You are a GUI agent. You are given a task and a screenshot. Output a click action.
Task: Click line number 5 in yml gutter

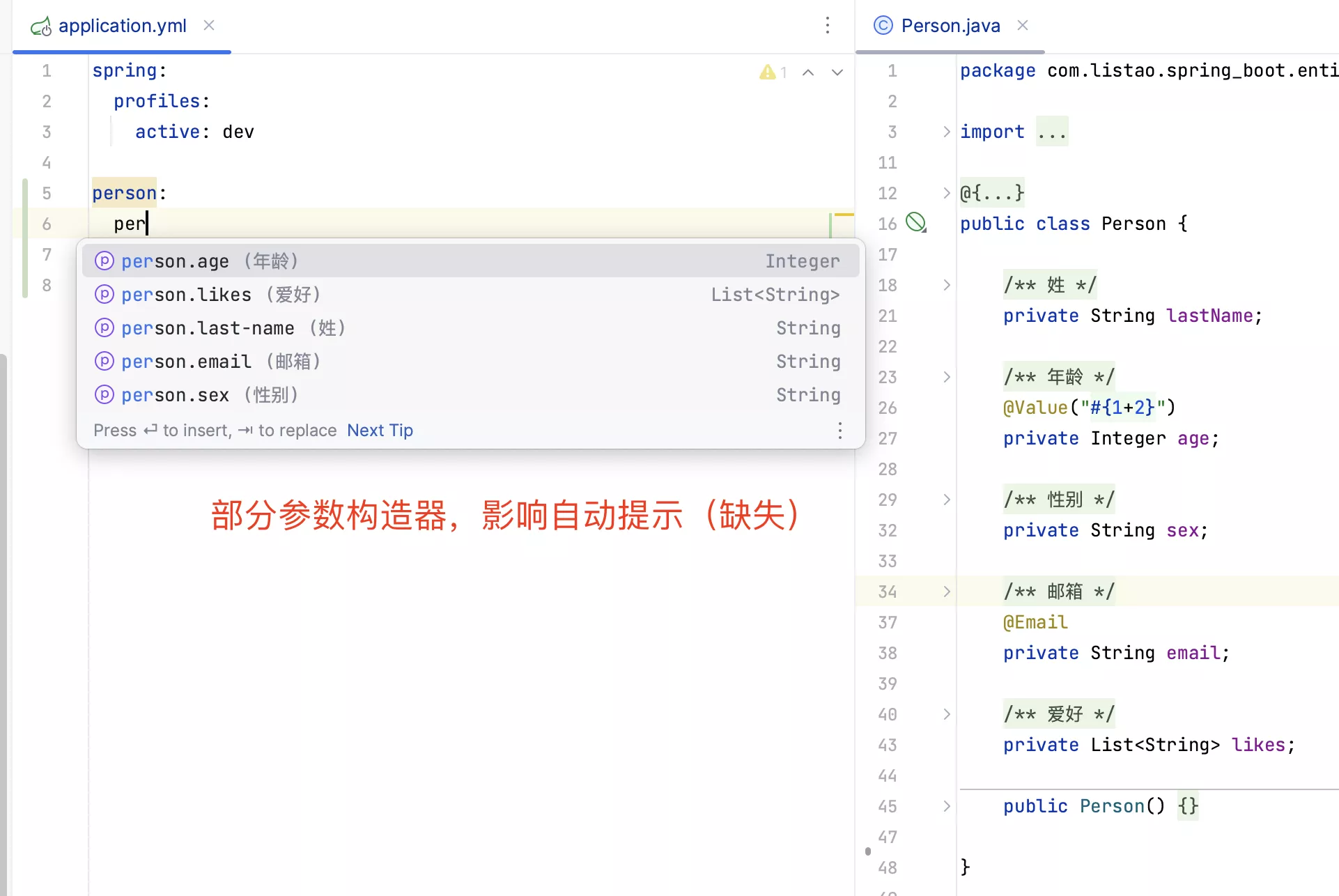click(47, 193)
